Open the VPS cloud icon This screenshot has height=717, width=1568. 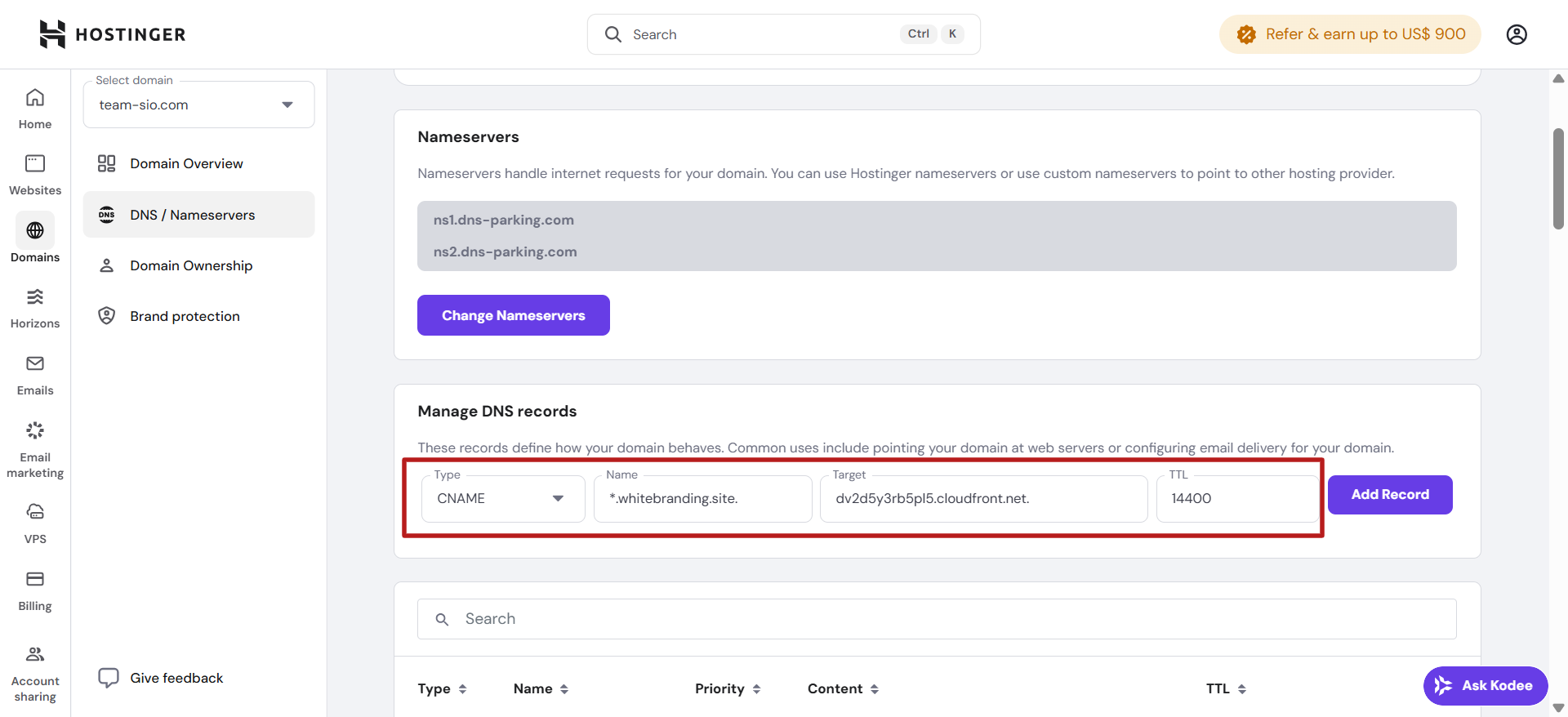35,512
